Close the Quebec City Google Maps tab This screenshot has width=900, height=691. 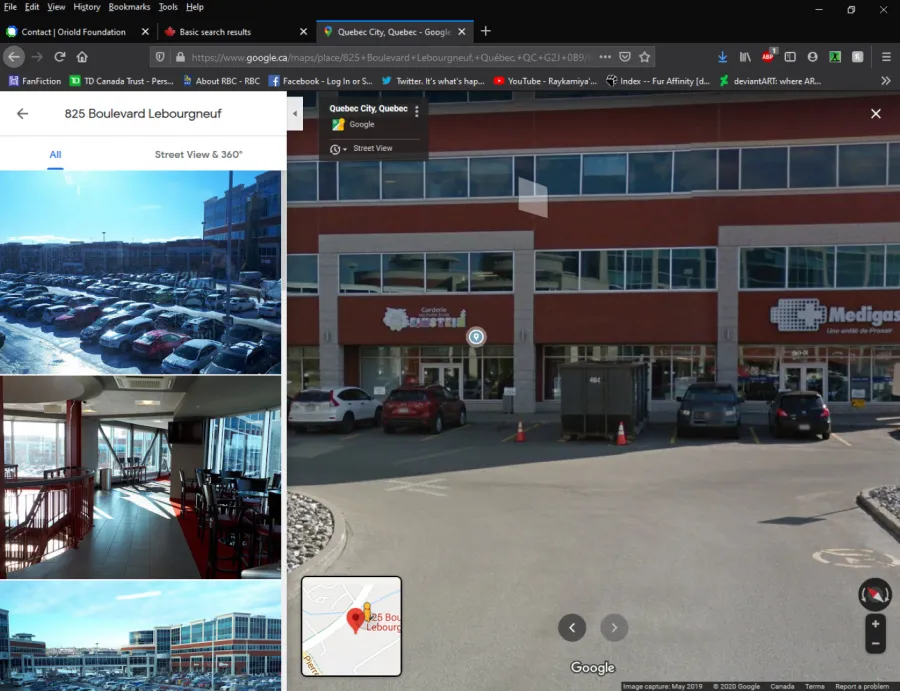(x=461, y=32)
